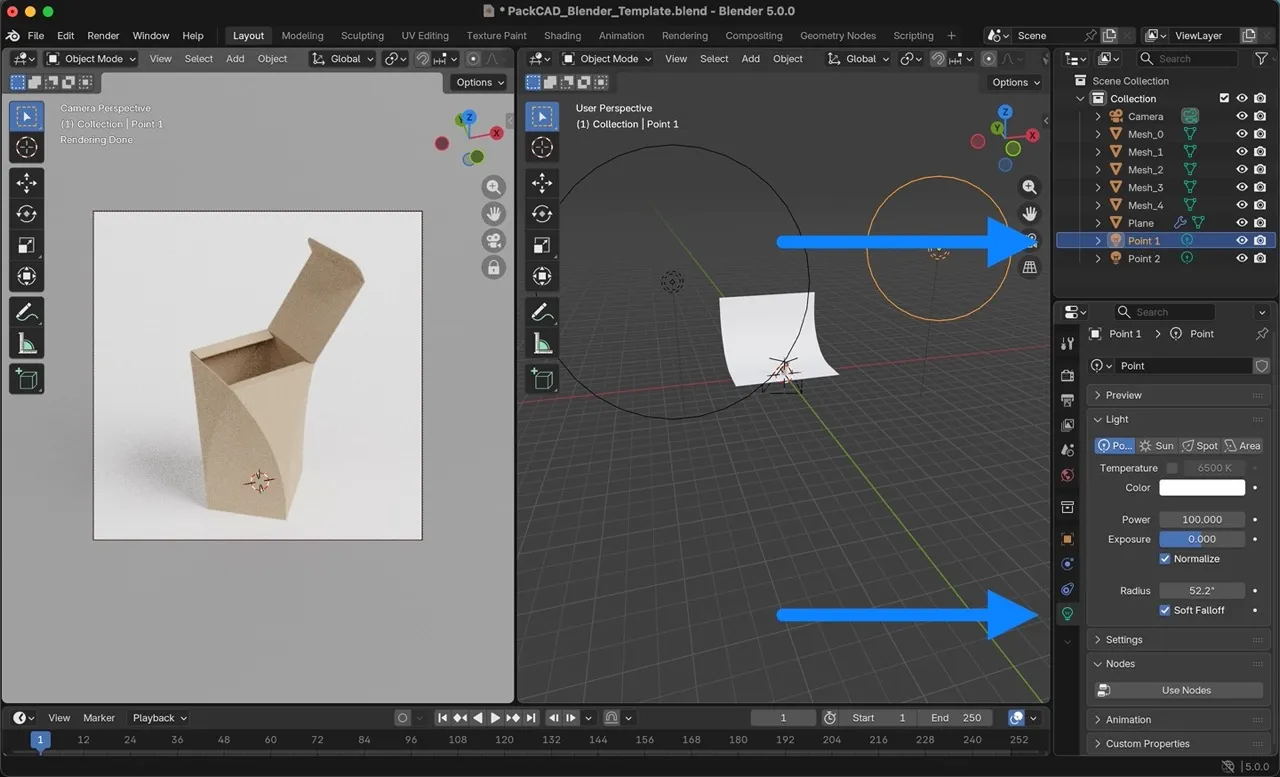Hide Mesh_2 with its eye icon
This screenshot has height=777, width=1280.
click(x=1242, y=170)
